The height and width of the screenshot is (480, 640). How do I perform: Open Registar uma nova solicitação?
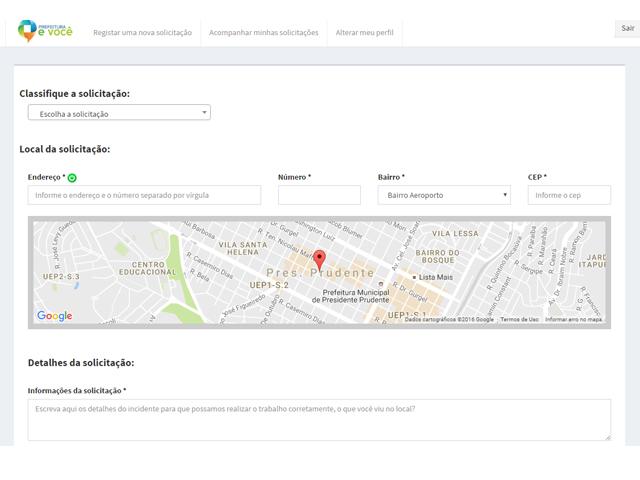coord(142,33)
